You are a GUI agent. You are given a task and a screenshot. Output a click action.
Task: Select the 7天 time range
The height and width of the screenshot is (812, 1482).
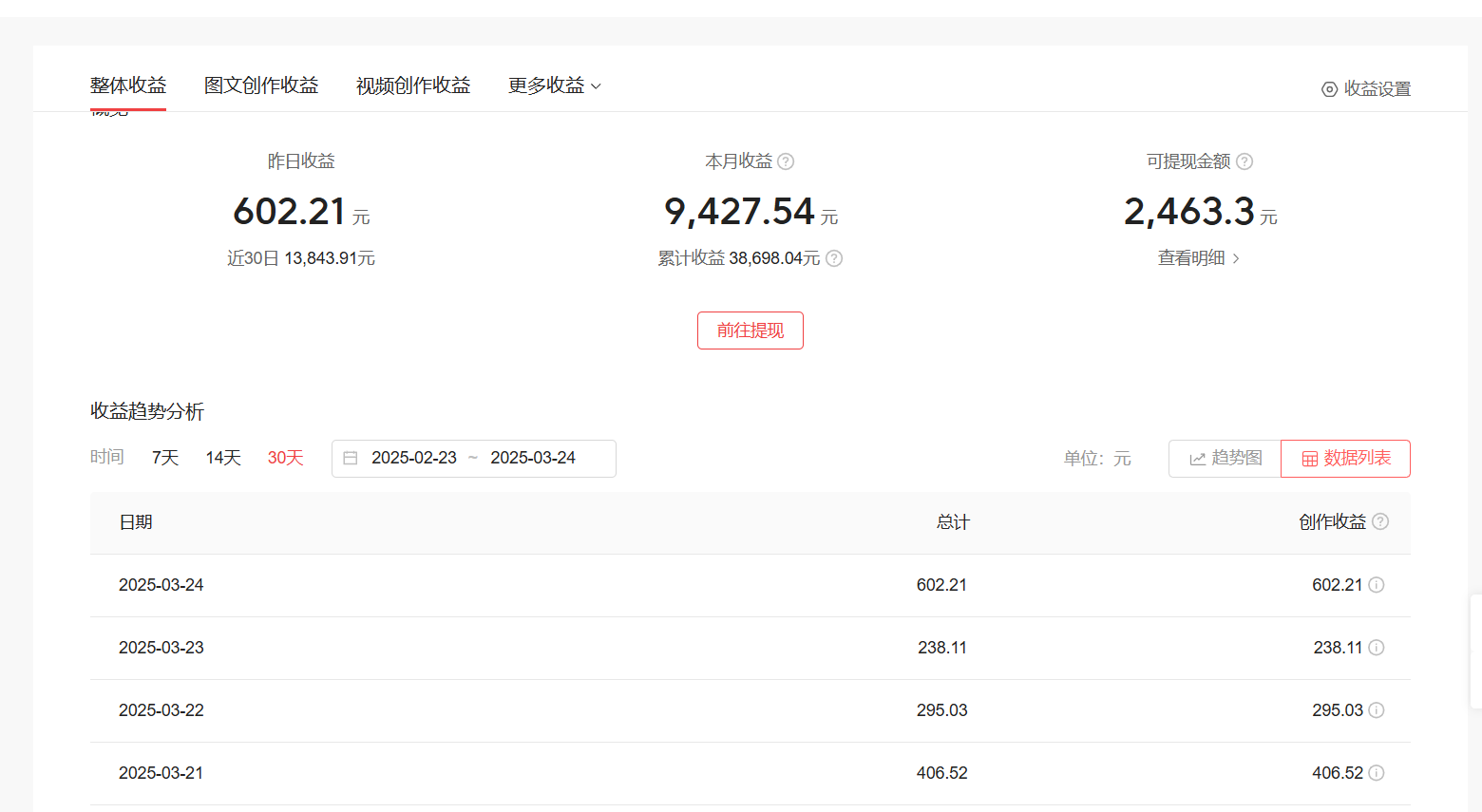[163, 457]
